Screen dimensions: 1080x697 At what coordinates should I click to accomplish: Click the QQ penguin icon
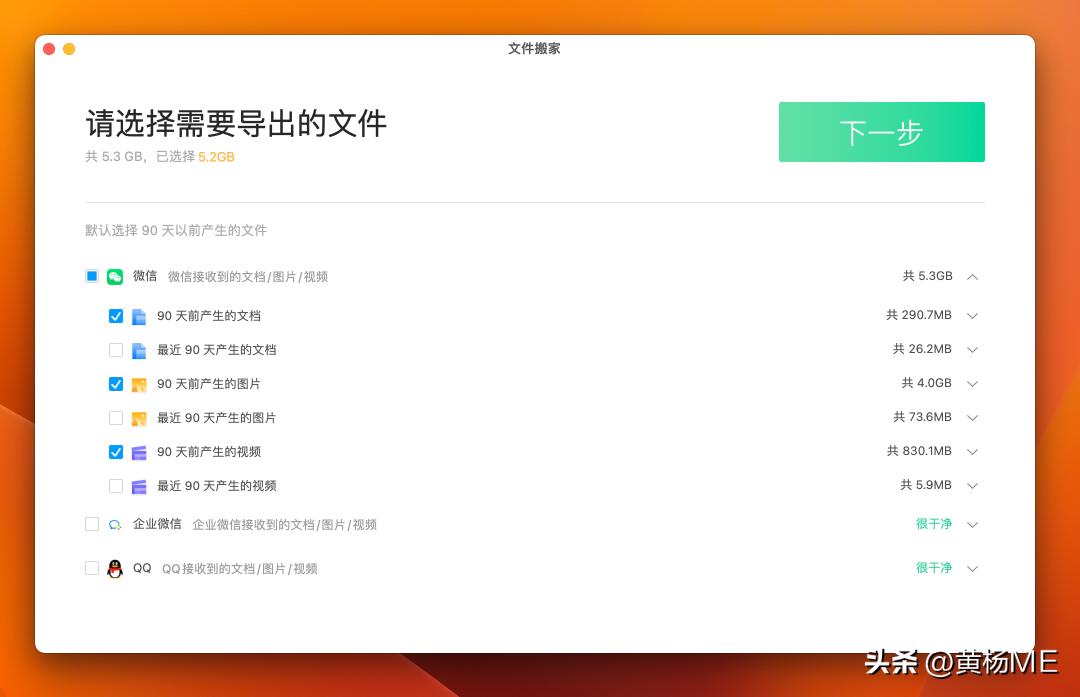coord(114,568)
